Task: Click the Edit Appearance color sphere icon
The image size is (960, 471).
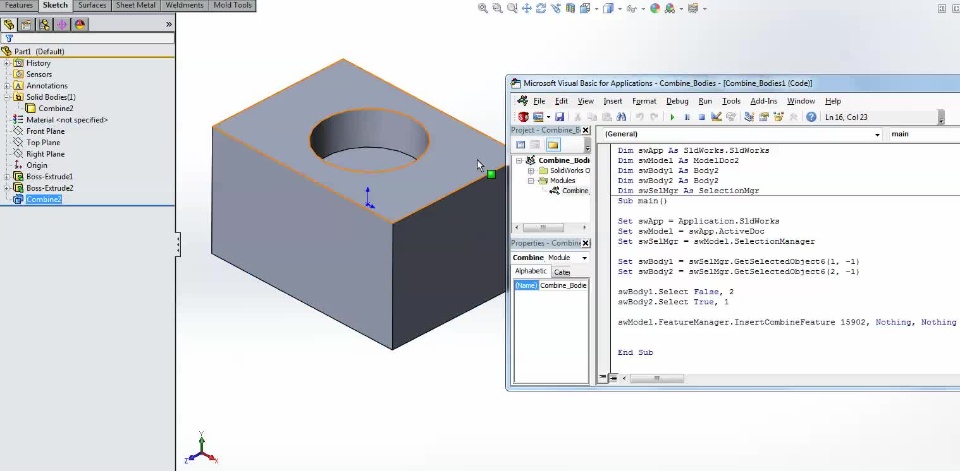Action: [655, 8]
